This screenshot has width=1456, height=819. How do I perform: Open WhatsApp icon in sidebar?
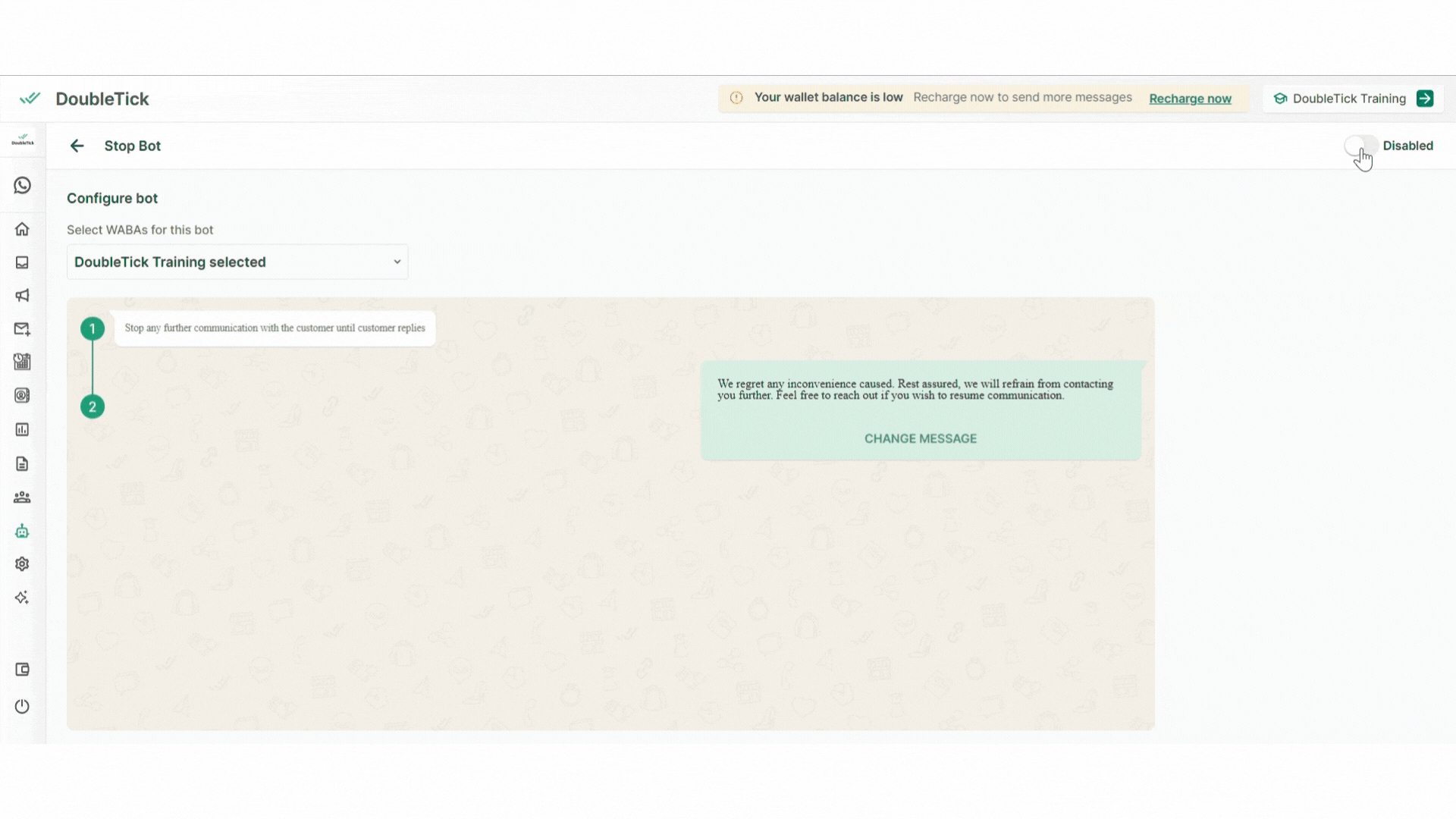click(22, 186)
